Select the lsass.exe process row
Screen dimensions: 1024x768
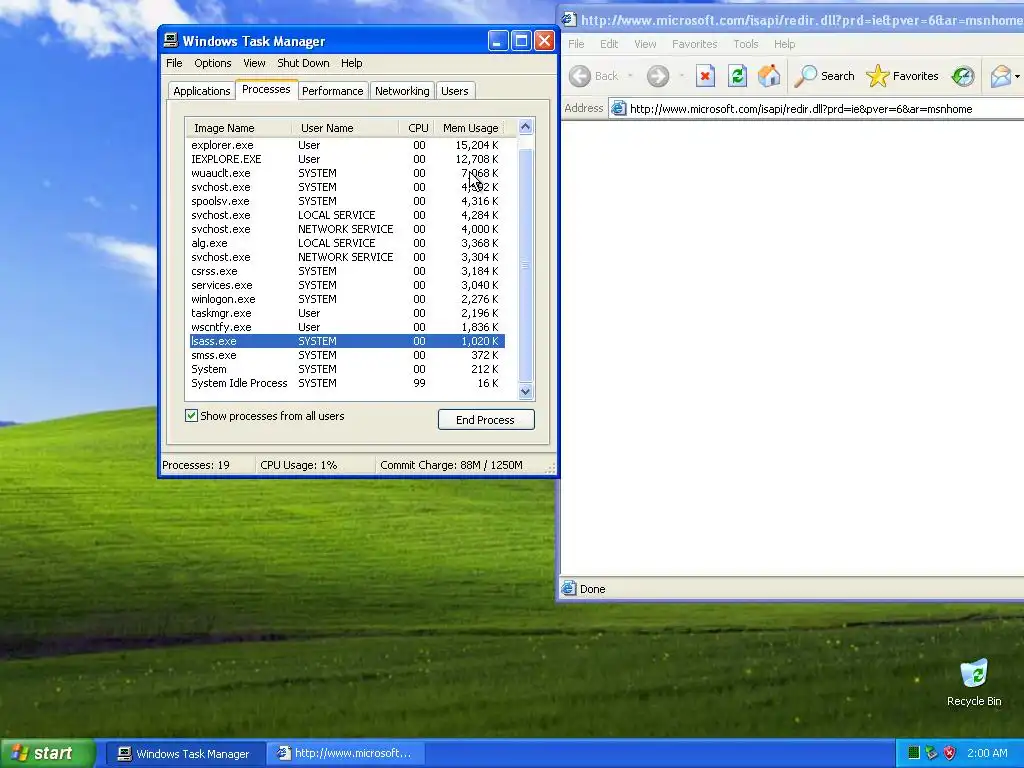coord(347,341)
